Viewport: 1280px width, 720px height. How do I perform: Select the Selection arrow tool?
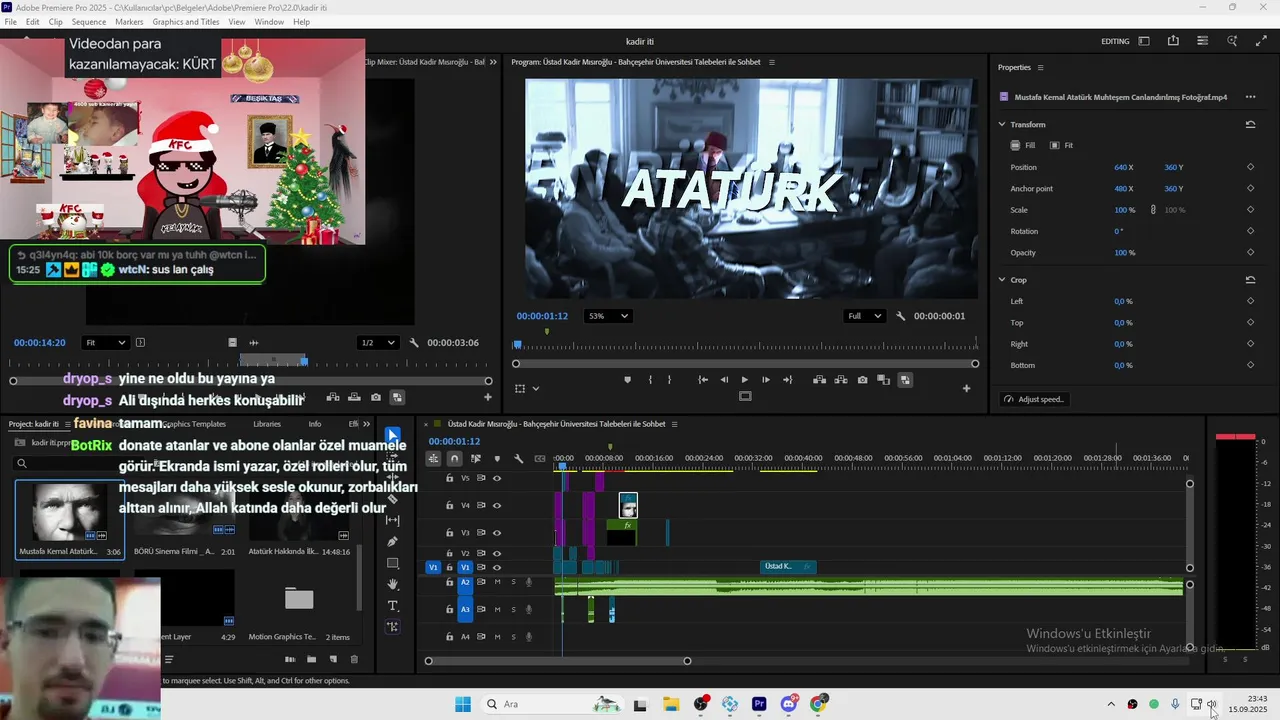click(x=393, y=436)
